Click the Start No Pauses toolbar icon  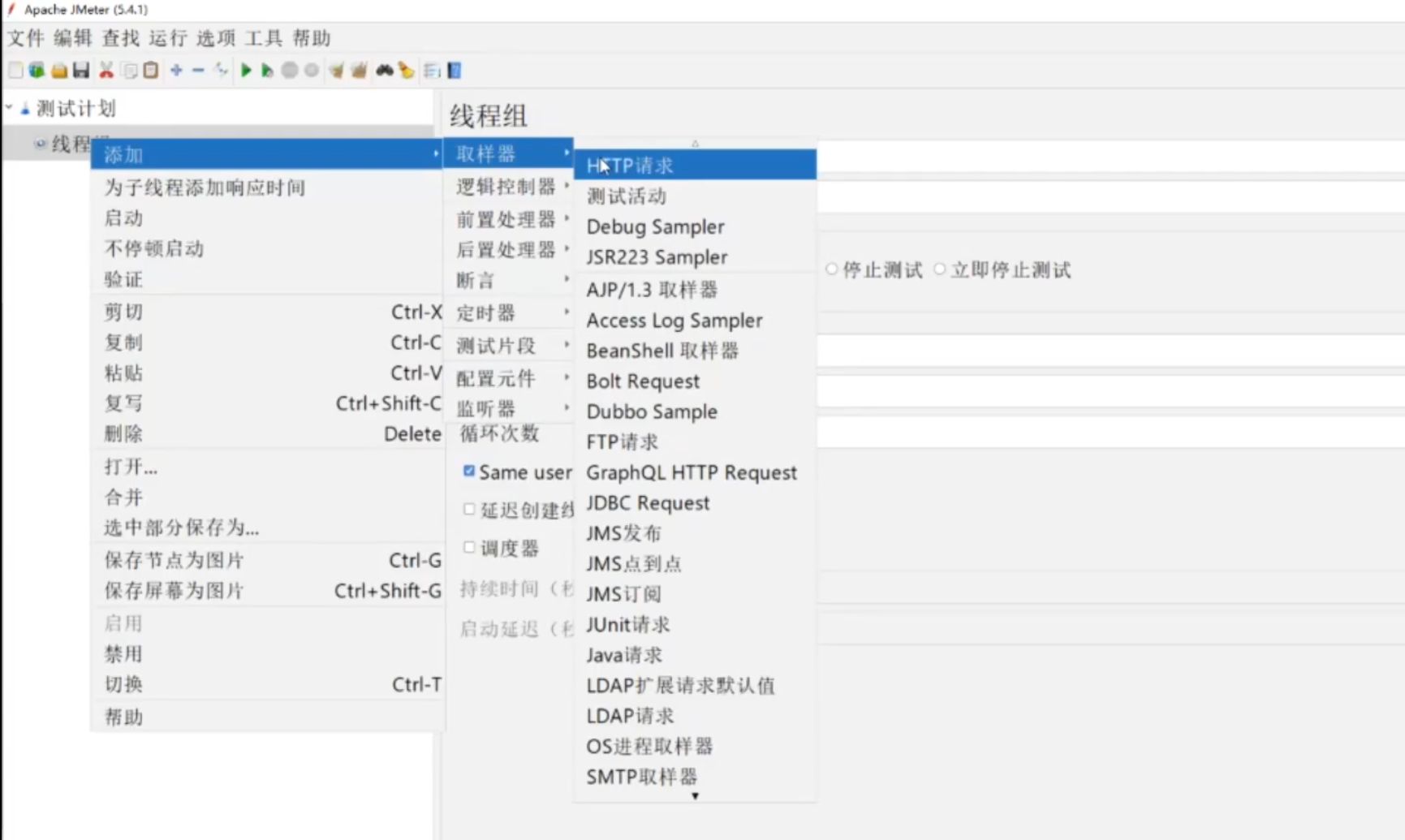point(267,71)
